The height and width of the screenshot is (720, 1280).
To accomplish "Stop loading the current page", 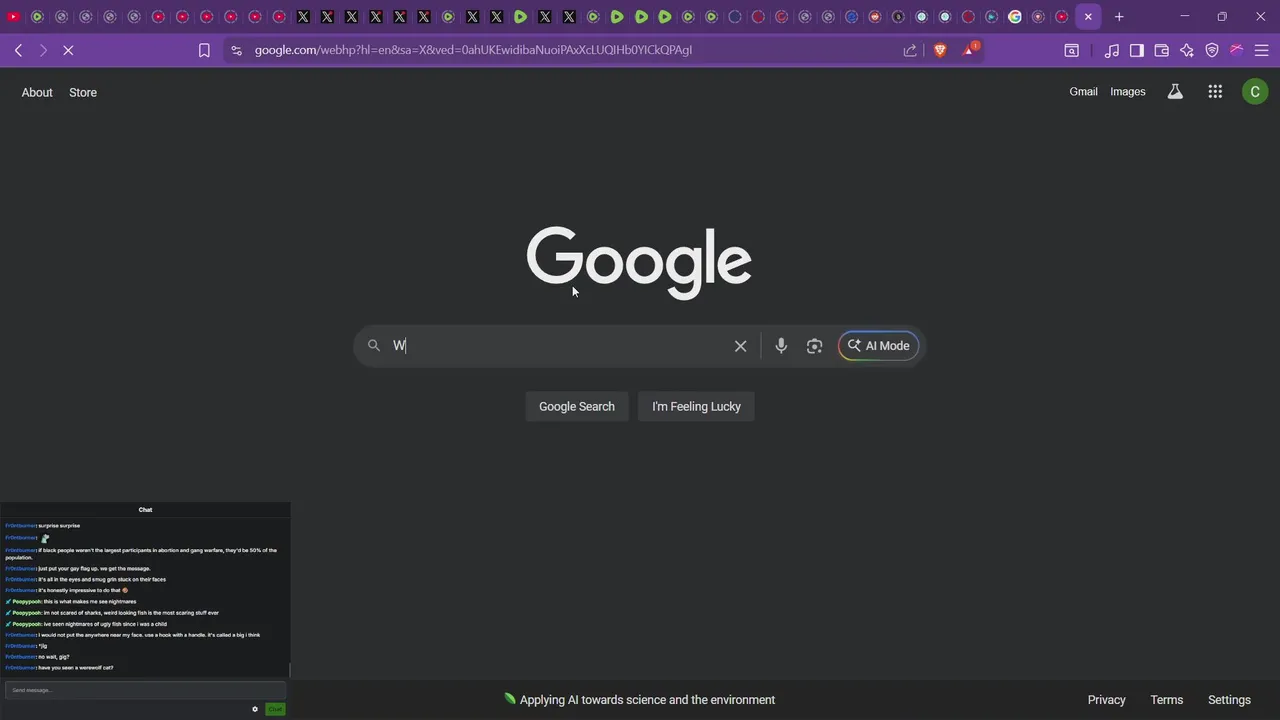I will pos(68,50).
